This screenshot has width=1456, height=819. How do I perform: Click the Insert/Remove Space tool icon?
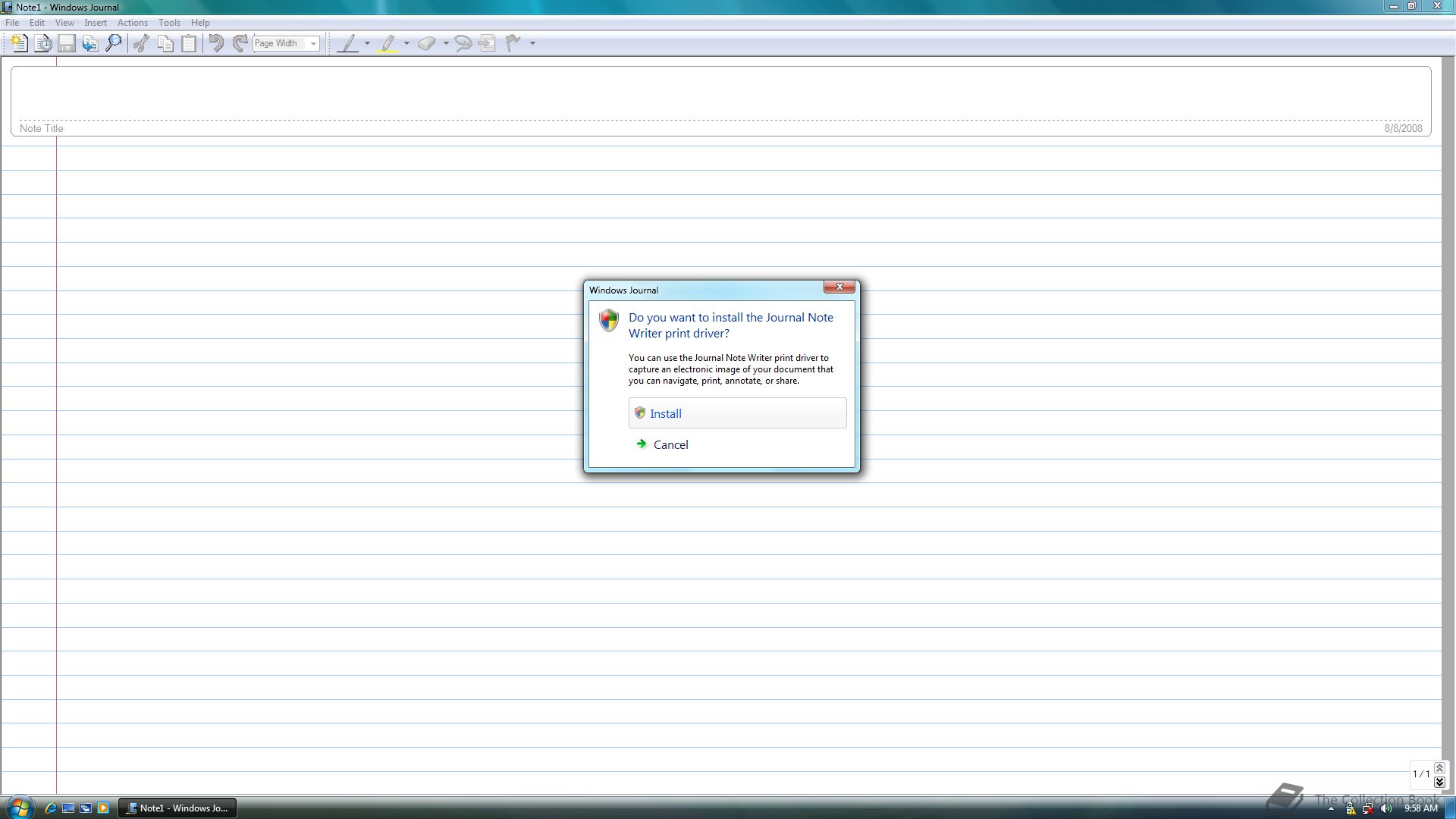click(x=487, y=43)
